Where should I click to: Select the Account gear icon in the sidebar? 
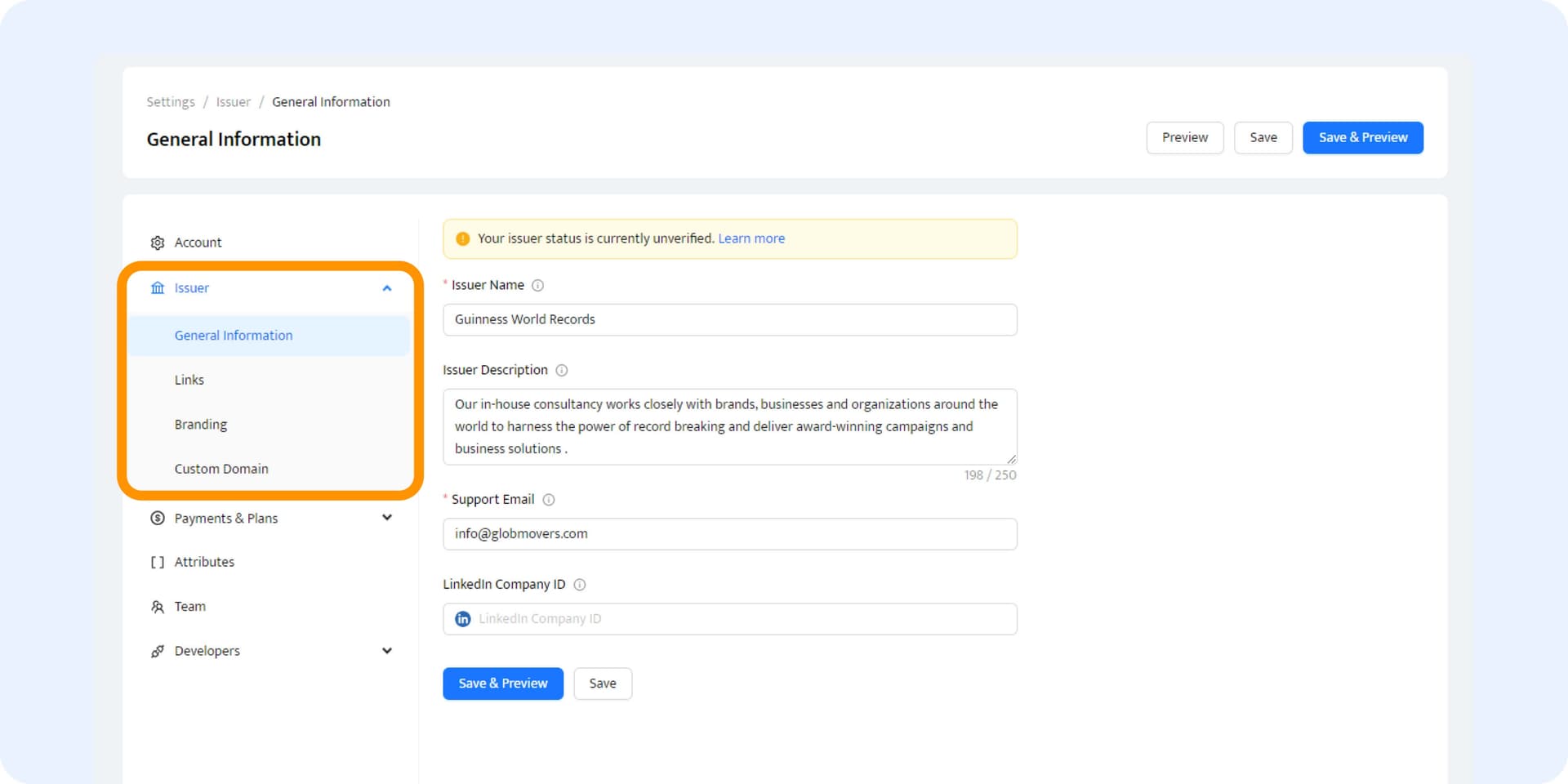(x=157, y=242)
